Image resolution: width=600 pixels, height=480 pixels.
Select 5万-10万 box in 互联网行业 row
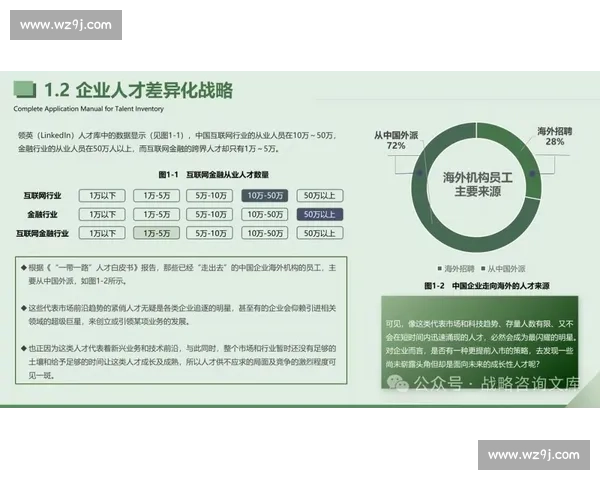pyautogui.click(x=210, y=196)
